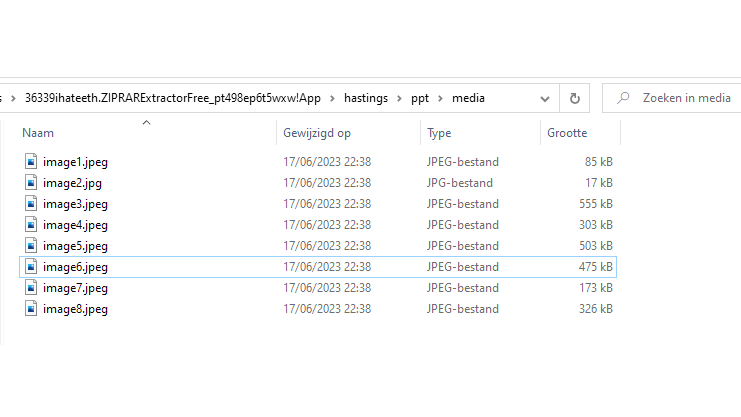Click the image7.jpeg file icon
741x417 pixels.
pyautogui.click(x=31, y=288)
